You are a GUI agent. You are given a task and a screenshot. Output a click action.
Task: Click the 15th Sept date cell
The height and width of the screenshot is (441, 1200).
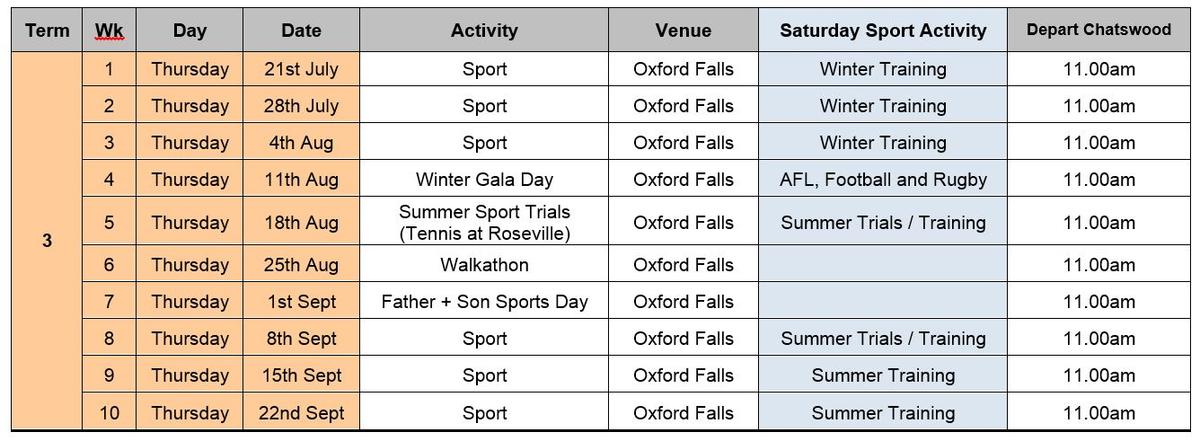click(301, 376)
